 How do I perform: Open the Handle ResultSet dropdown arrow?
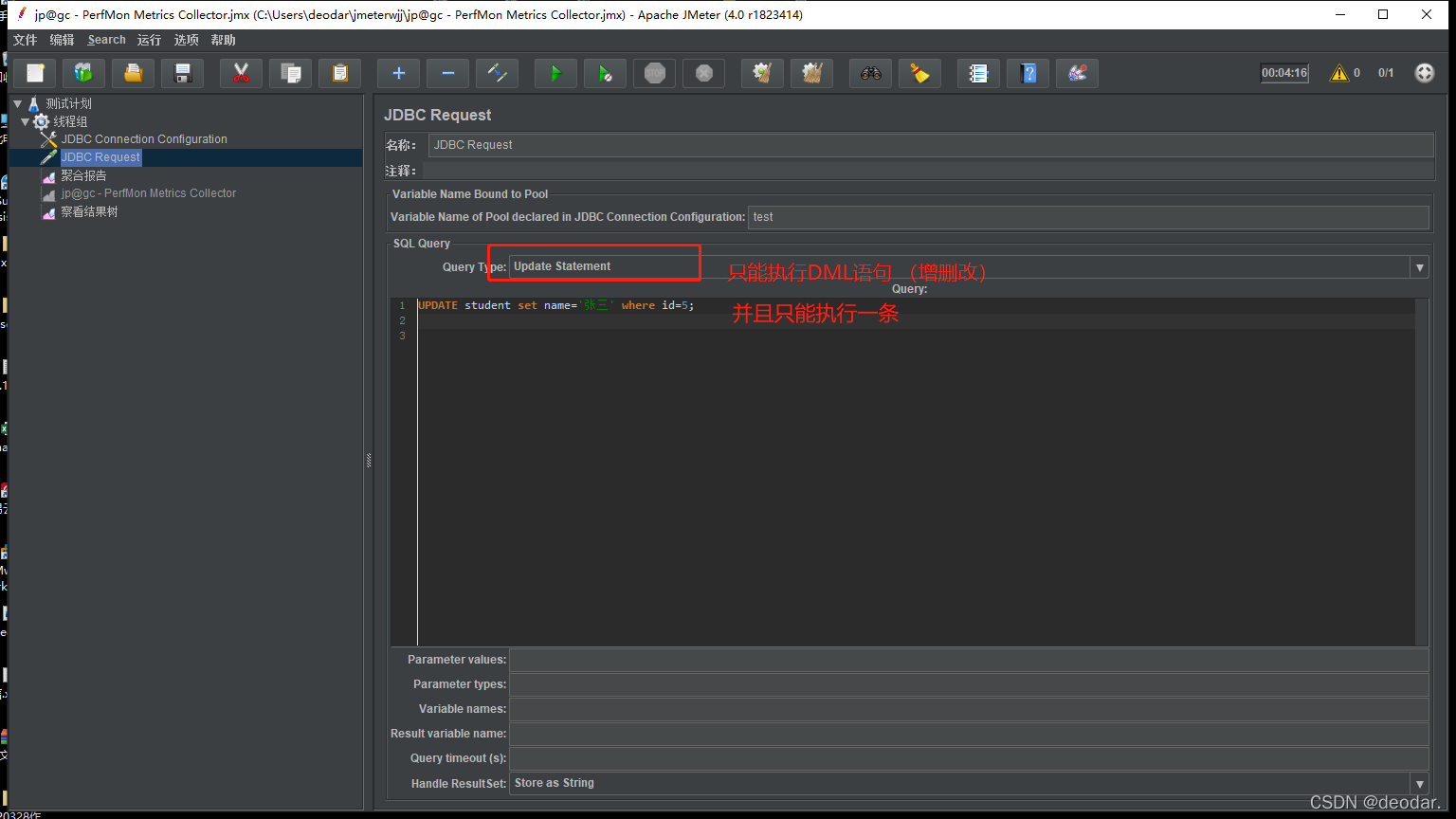[1419, 784]
